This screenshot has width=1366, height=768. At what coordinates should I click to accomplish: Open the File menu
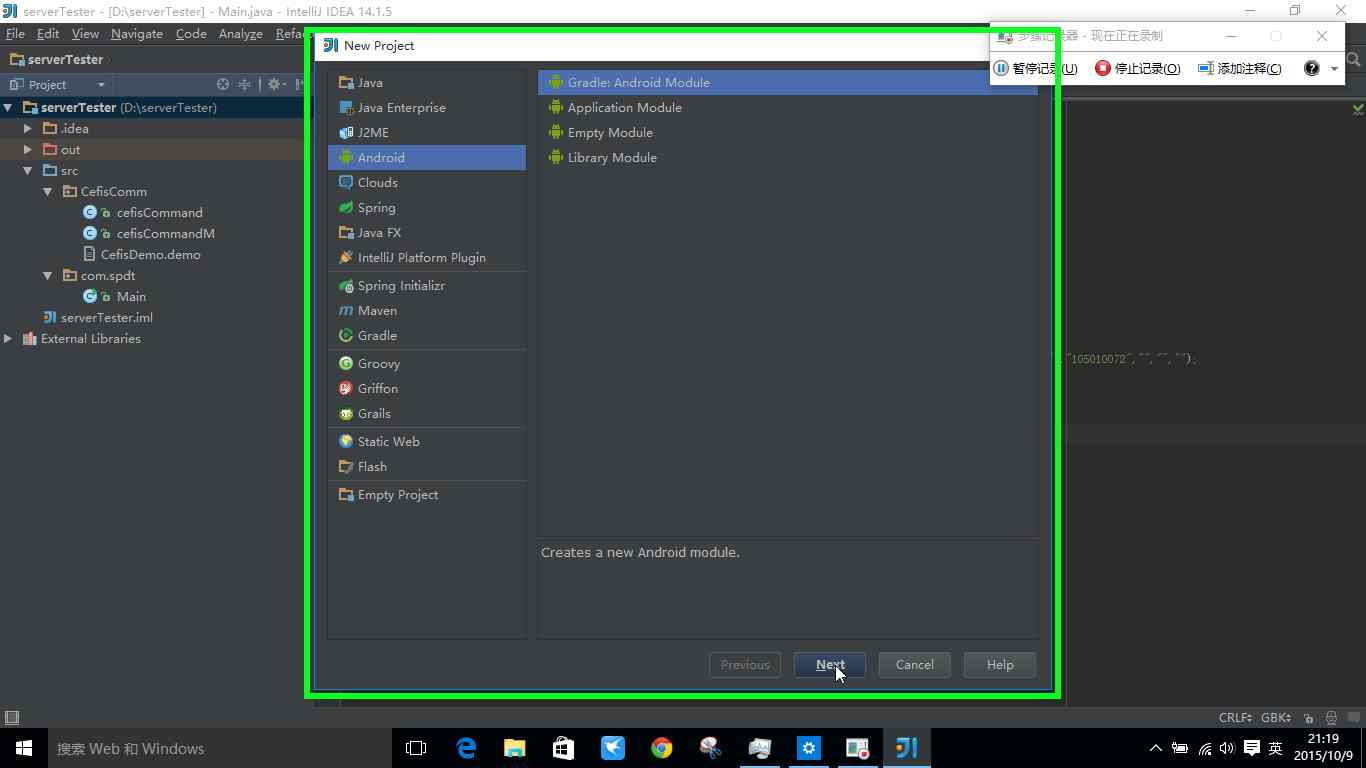[x=15, y=33]
